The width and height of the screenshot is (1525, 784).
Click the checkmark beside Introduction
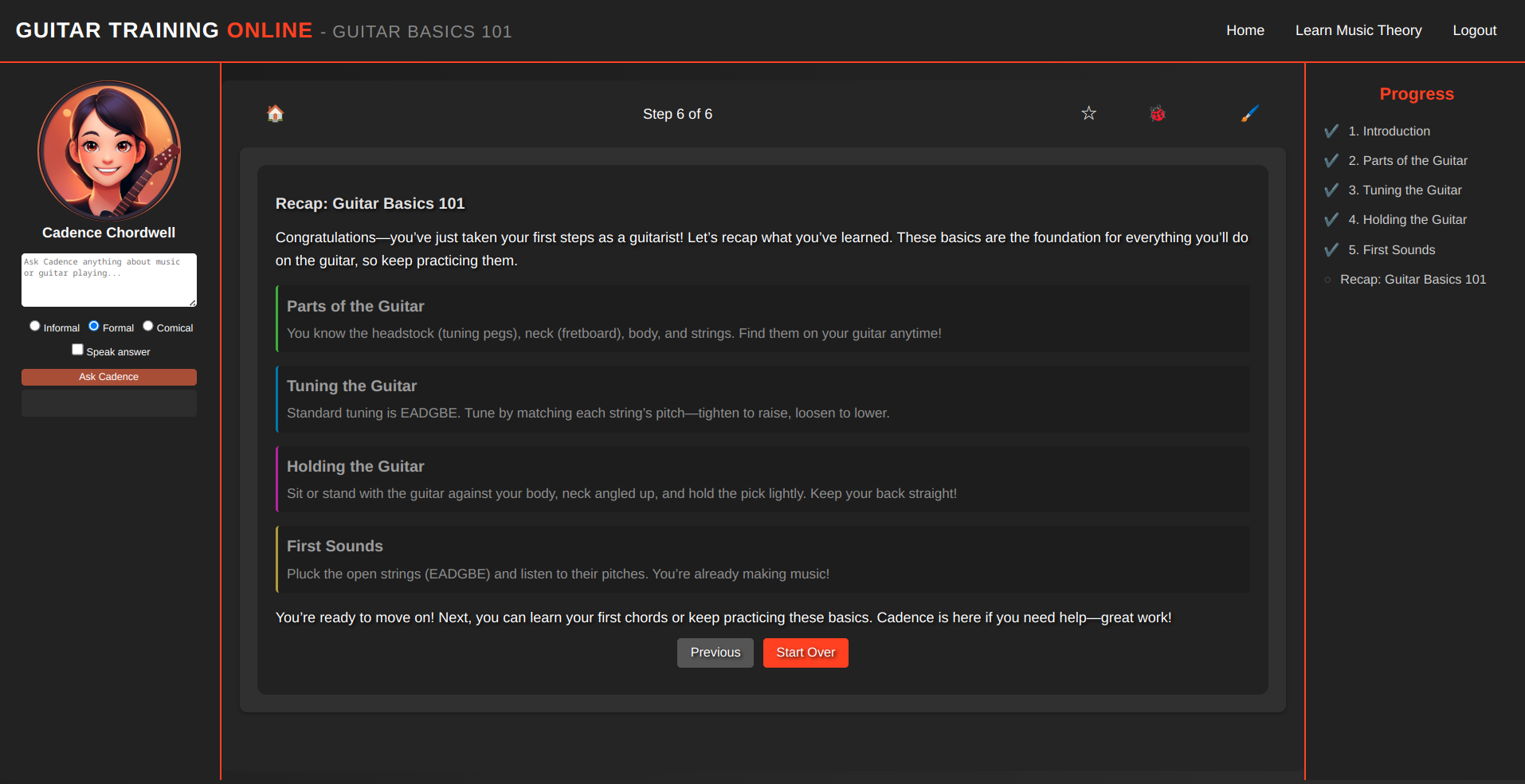click(1331, 131)
